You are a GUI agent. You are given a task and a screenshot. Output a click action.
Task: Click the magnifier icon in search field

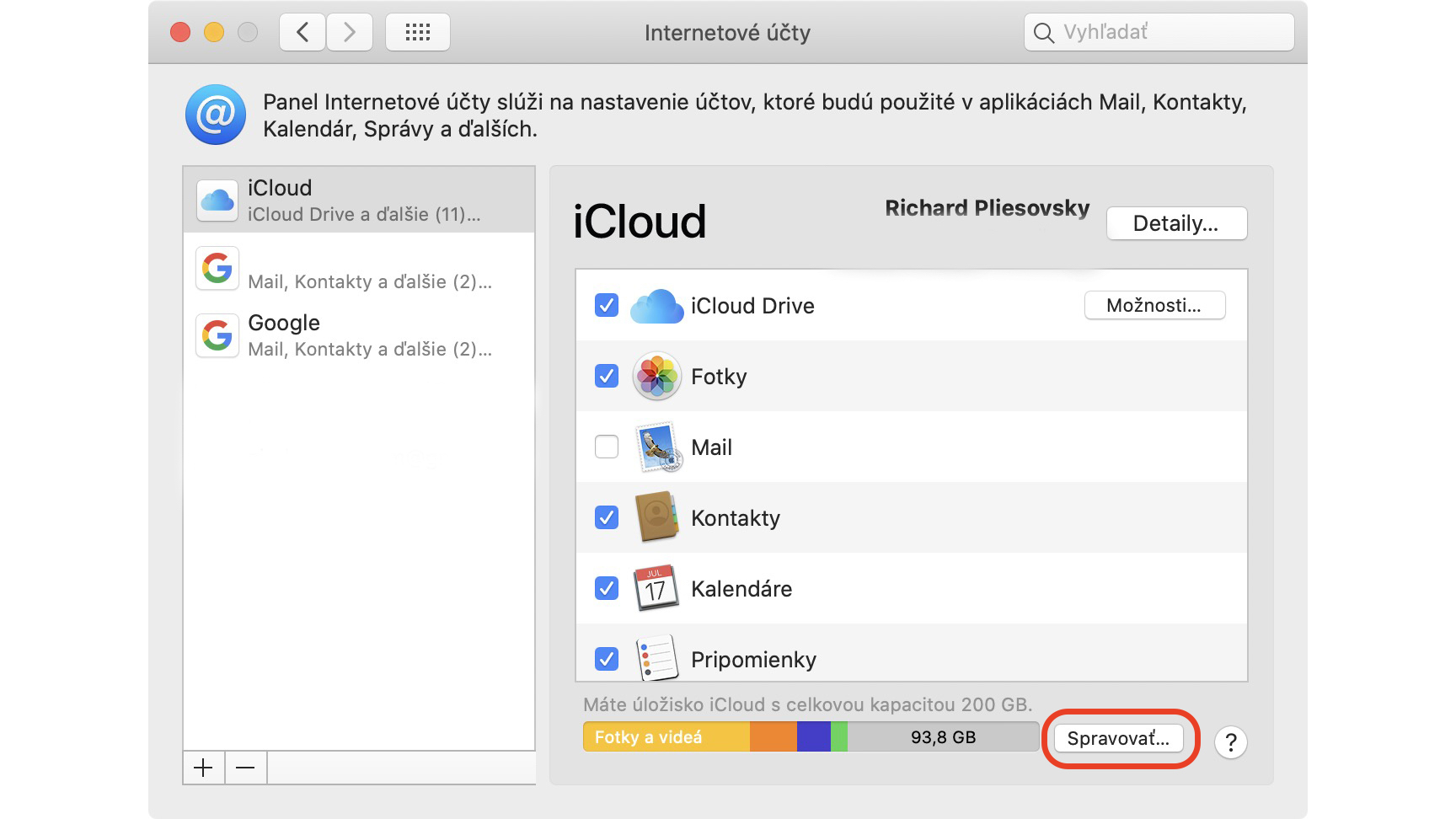[x=1043, y=33]
